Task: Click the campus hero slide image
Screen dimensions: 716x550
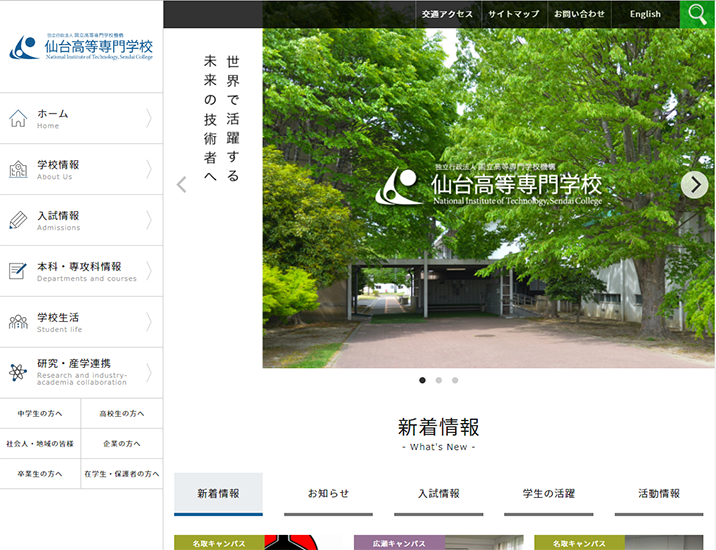Action: pyautogui.click(x=488, y=198)
